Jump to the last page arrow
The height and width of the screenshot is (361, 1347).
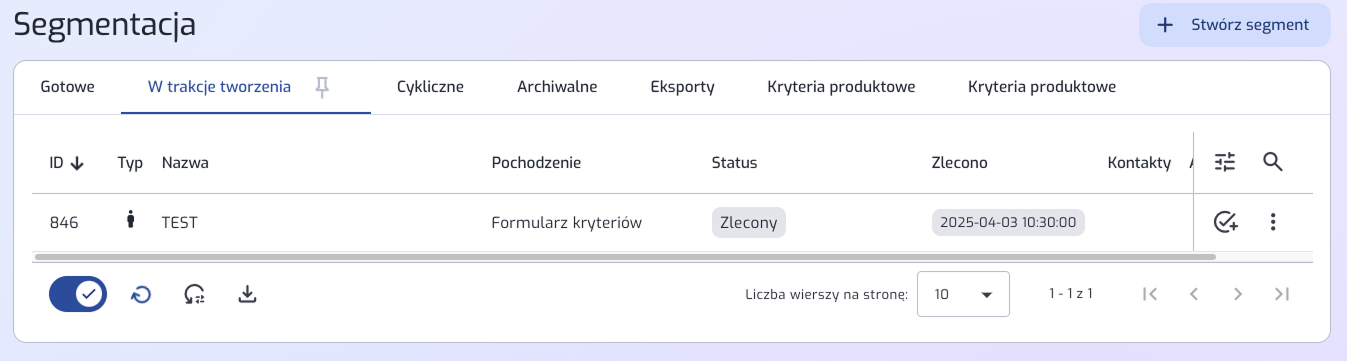(x=1282, y=294)
